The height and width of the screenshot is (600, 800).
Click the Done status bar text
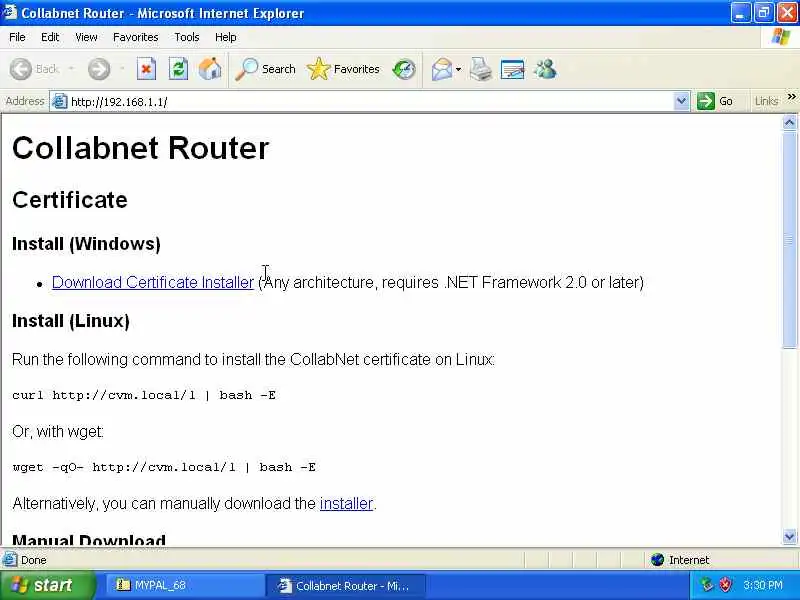coord(34,560)
